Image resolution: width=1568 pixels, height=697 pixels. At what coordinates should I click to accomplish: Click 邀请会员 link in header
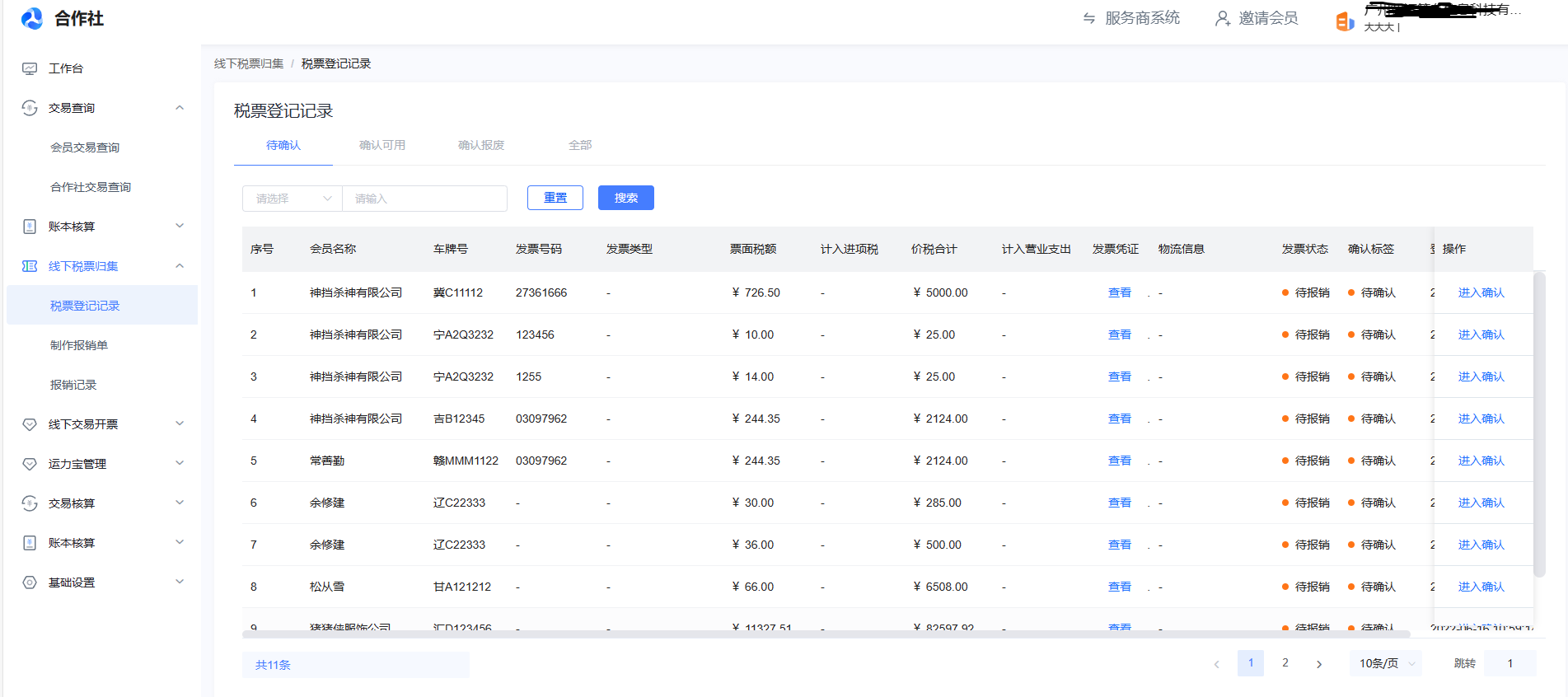coord(1268,18)
